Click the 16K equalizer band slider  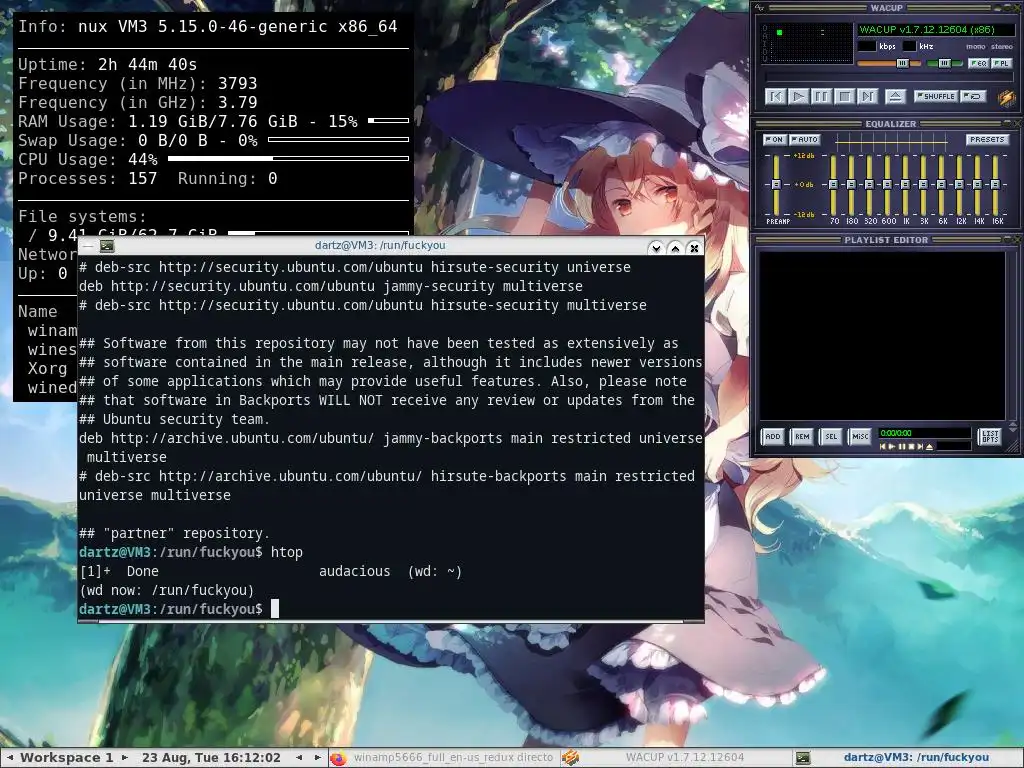point(995,185)
